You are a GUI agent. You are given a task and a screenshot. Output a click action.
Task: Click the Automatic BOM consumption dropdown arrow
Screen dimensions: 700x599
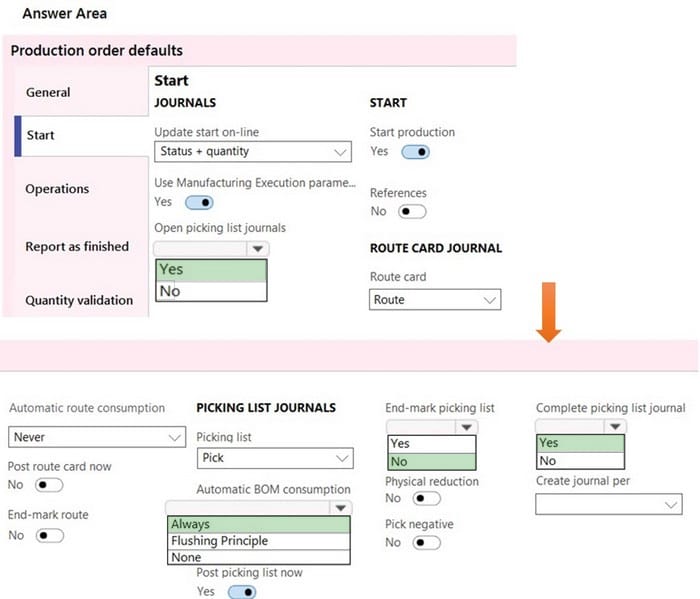(x=341, y=508)
